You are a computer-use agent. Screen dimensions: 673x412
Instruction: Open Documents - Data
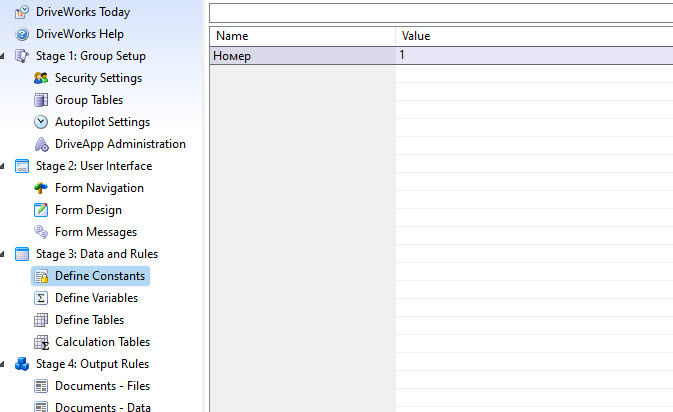click(x=103, y=406)
